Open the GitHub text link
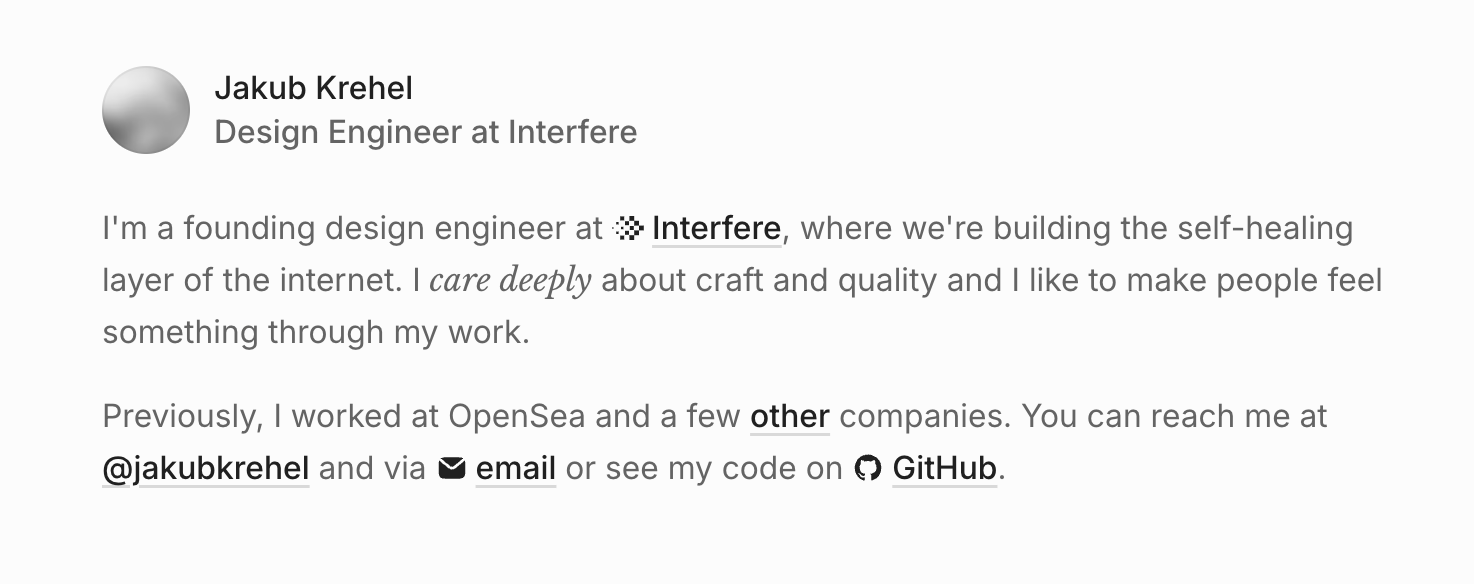 [x=945, y=468]
